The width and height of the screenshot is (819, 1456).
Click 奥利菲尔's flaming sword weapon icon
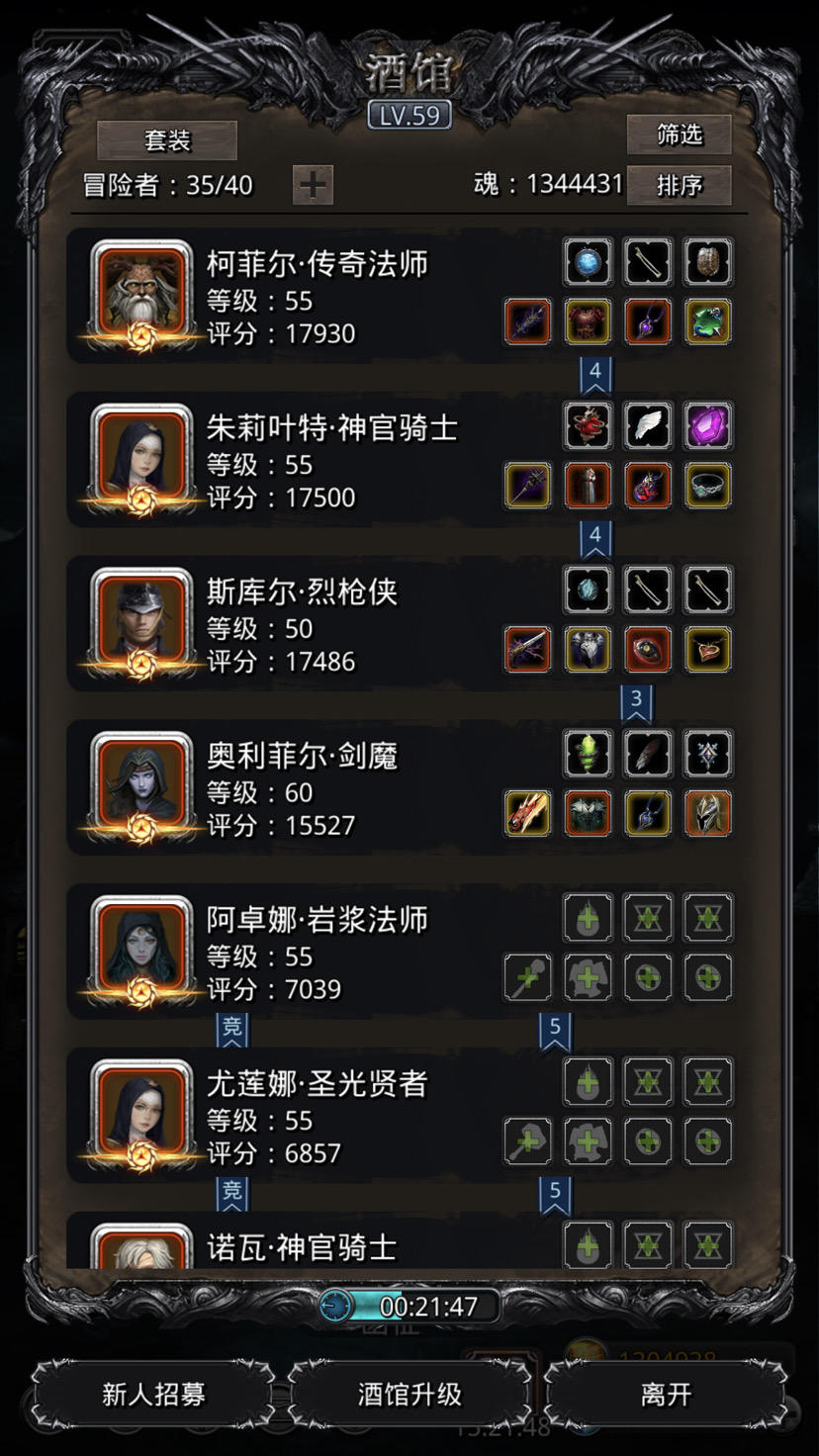(528, 814)
